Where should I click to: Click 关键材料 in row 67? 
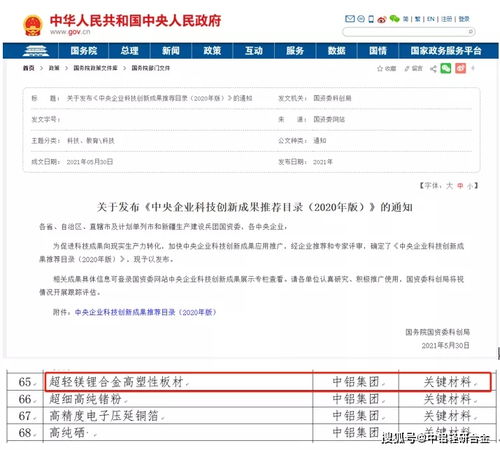tap(448, 416)
